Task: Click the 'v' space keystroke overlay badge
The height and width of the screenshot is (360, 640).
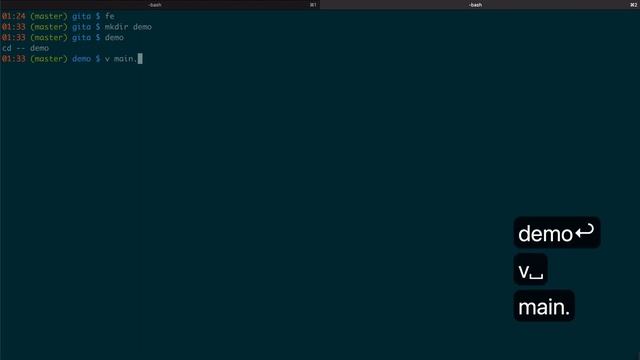Action: (530, 269)
